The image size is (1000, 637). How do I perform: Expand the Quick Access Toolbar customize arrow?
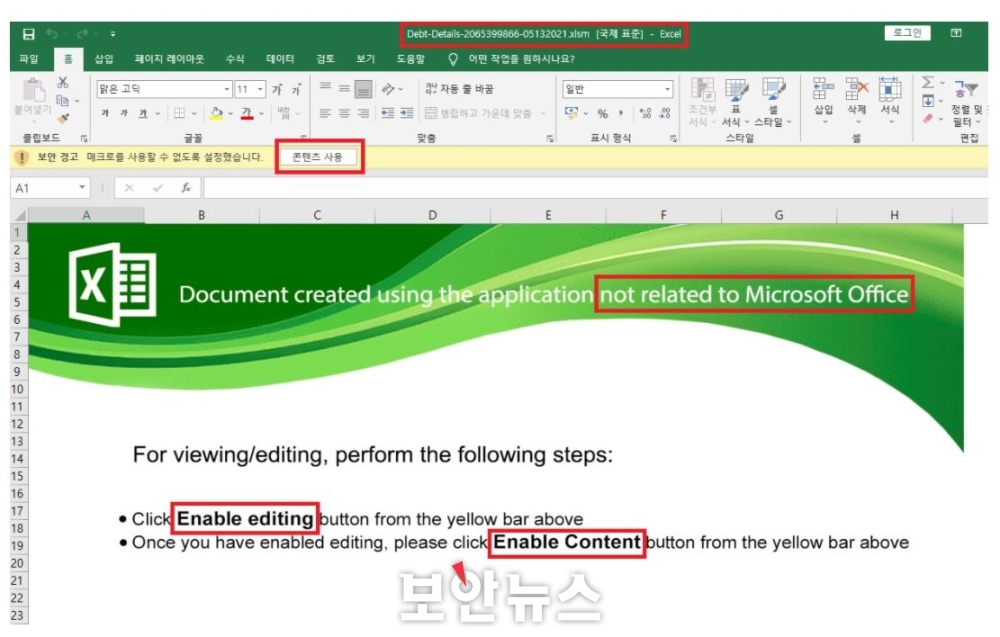[x=113, y=34]
